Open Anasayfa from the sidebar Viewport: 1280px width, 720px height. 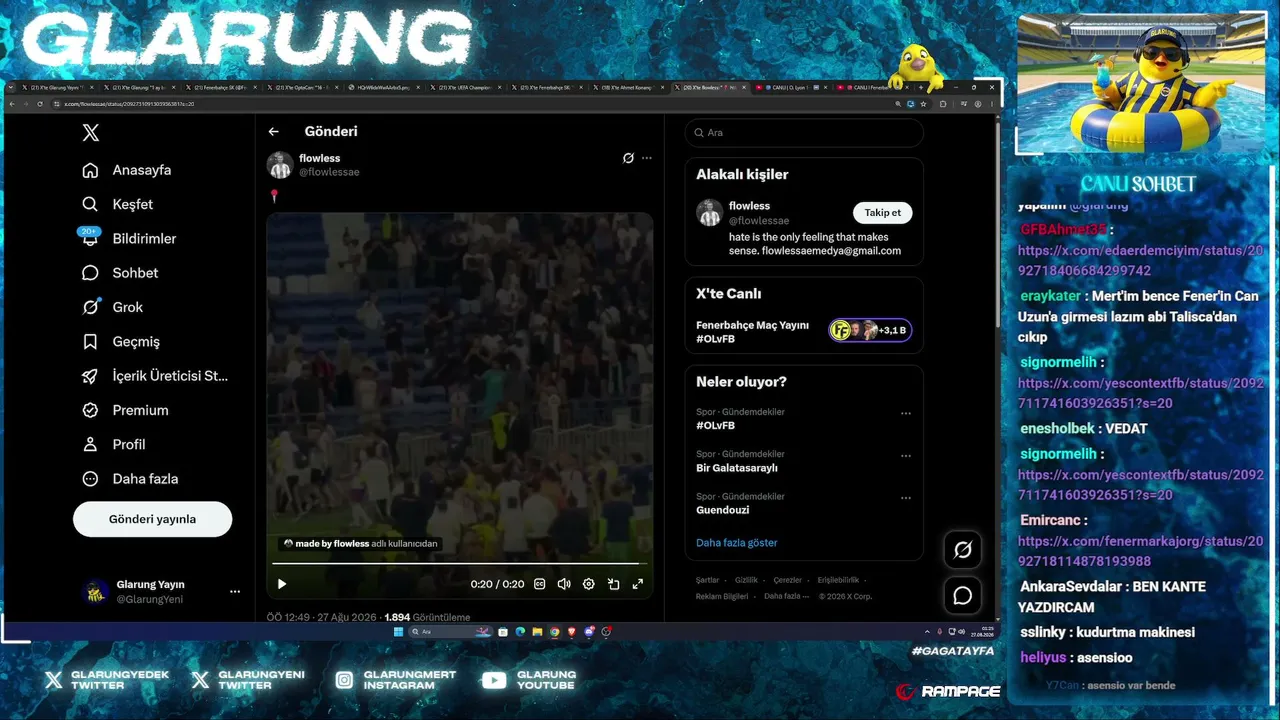[x=127, y=170]
